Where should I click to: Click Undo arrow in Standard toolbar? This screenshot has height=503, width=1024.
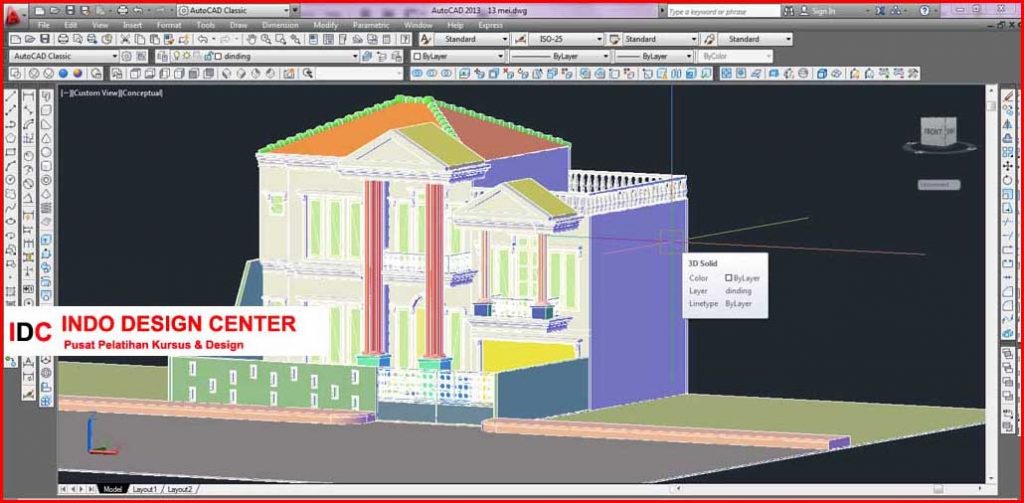[x=202, y=39]
